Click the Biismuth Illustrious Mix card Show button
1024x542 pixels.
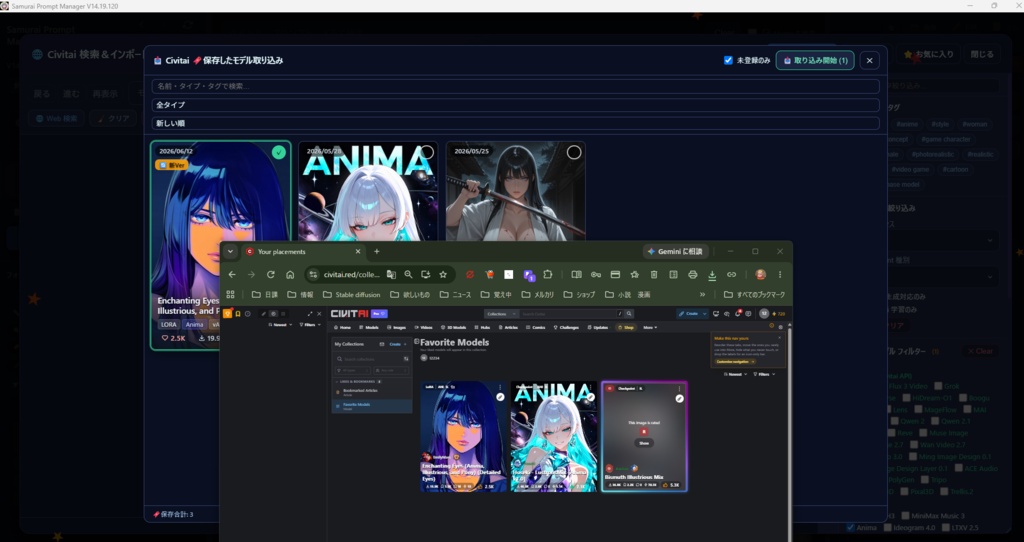[644, 443]
